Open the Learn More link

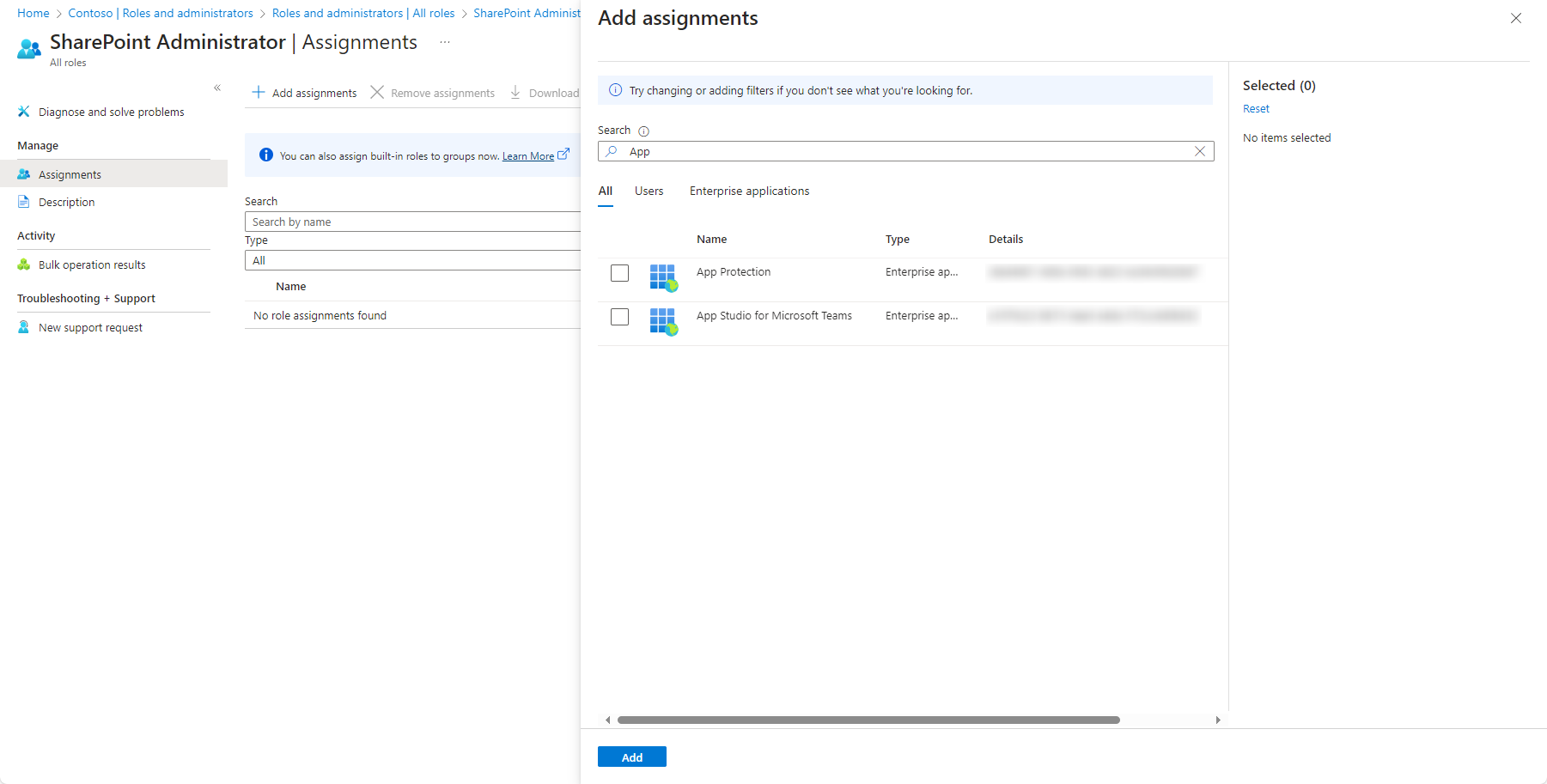pos(528,156)
